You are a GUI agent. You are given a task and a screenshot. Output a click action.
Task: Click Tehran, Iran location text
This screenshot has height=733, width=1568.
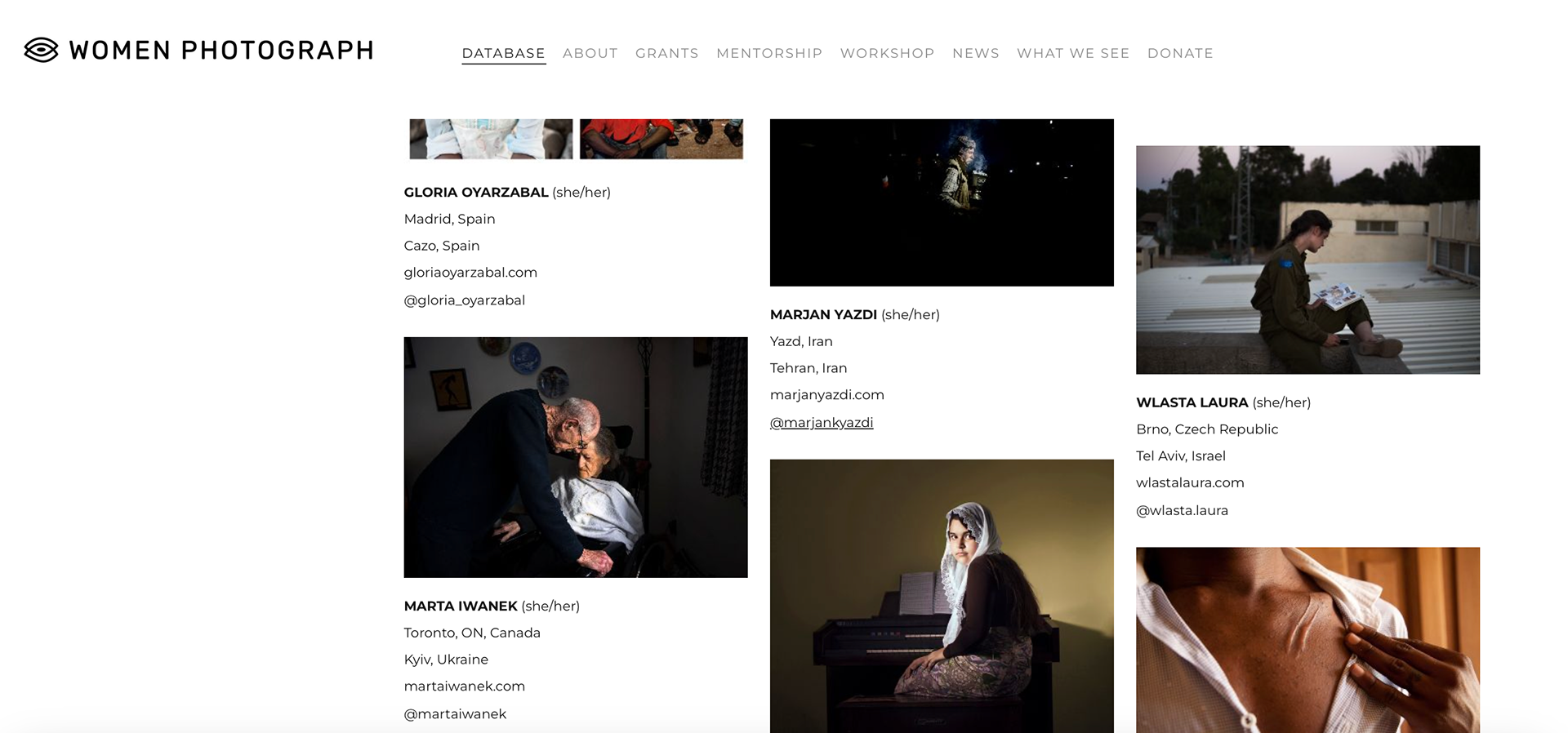[808, 368]
